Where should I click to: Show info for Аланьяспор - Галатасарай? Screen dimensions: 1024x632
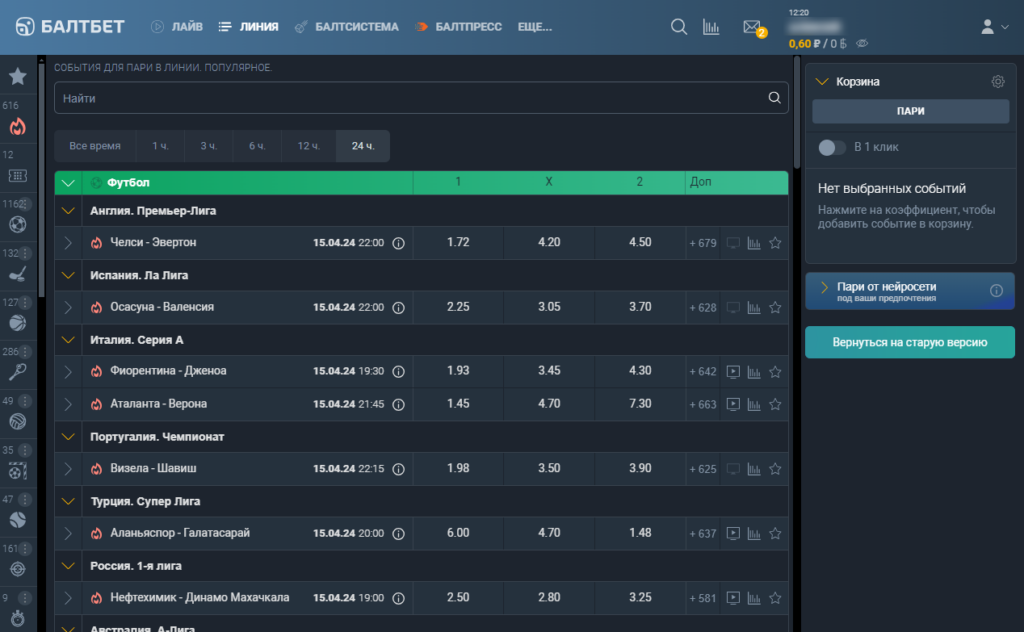[x=398, y=533]
